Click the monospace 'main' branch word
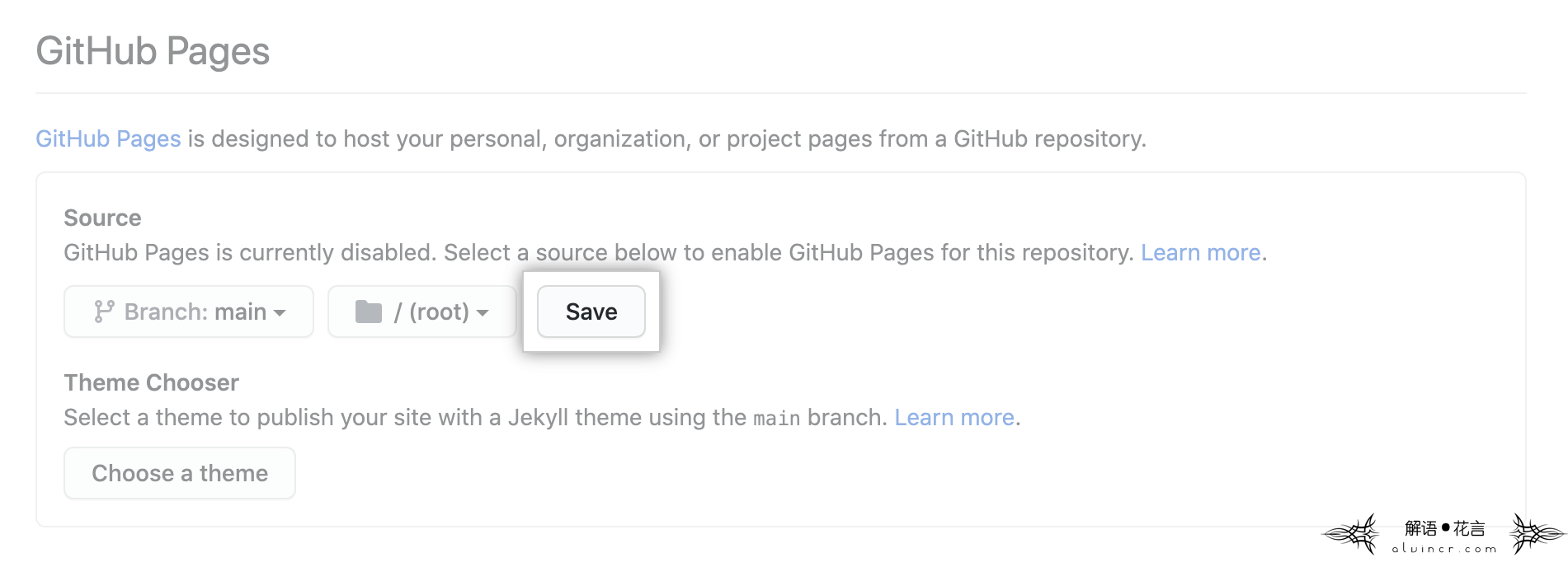 (776, 419)
